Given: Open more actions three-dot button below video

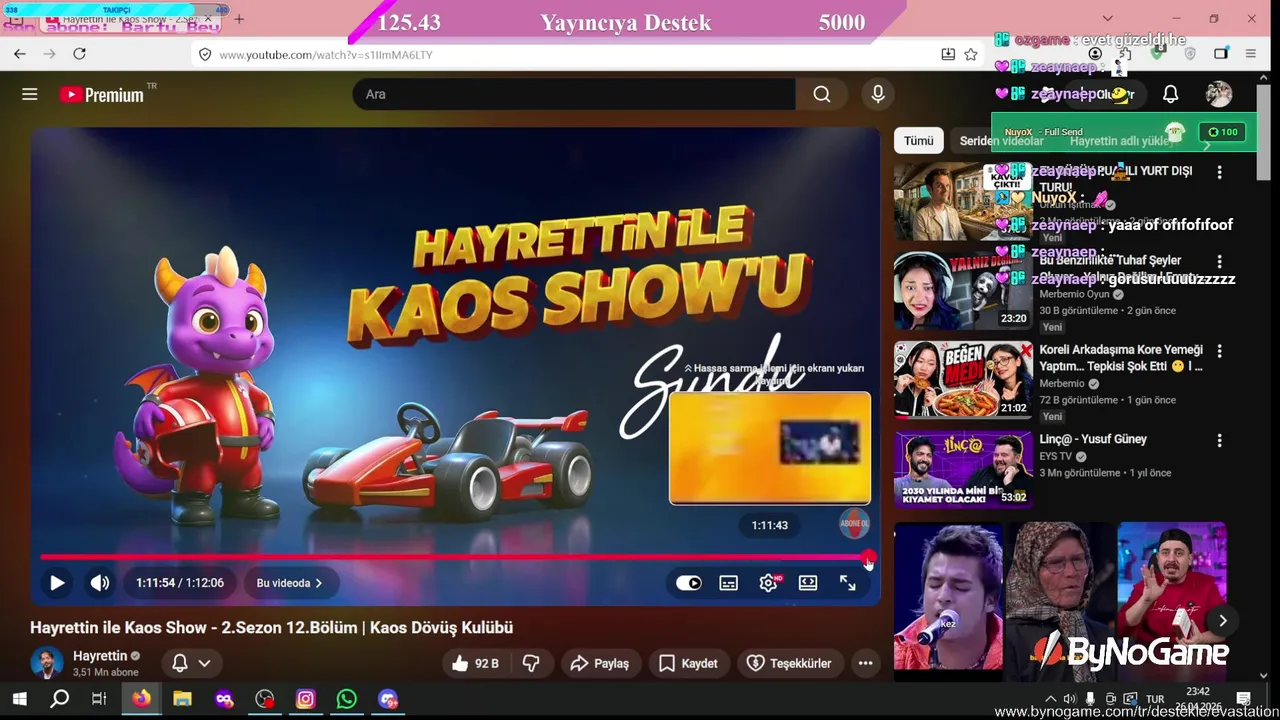Looking at the screenshot, I should 866,663.
